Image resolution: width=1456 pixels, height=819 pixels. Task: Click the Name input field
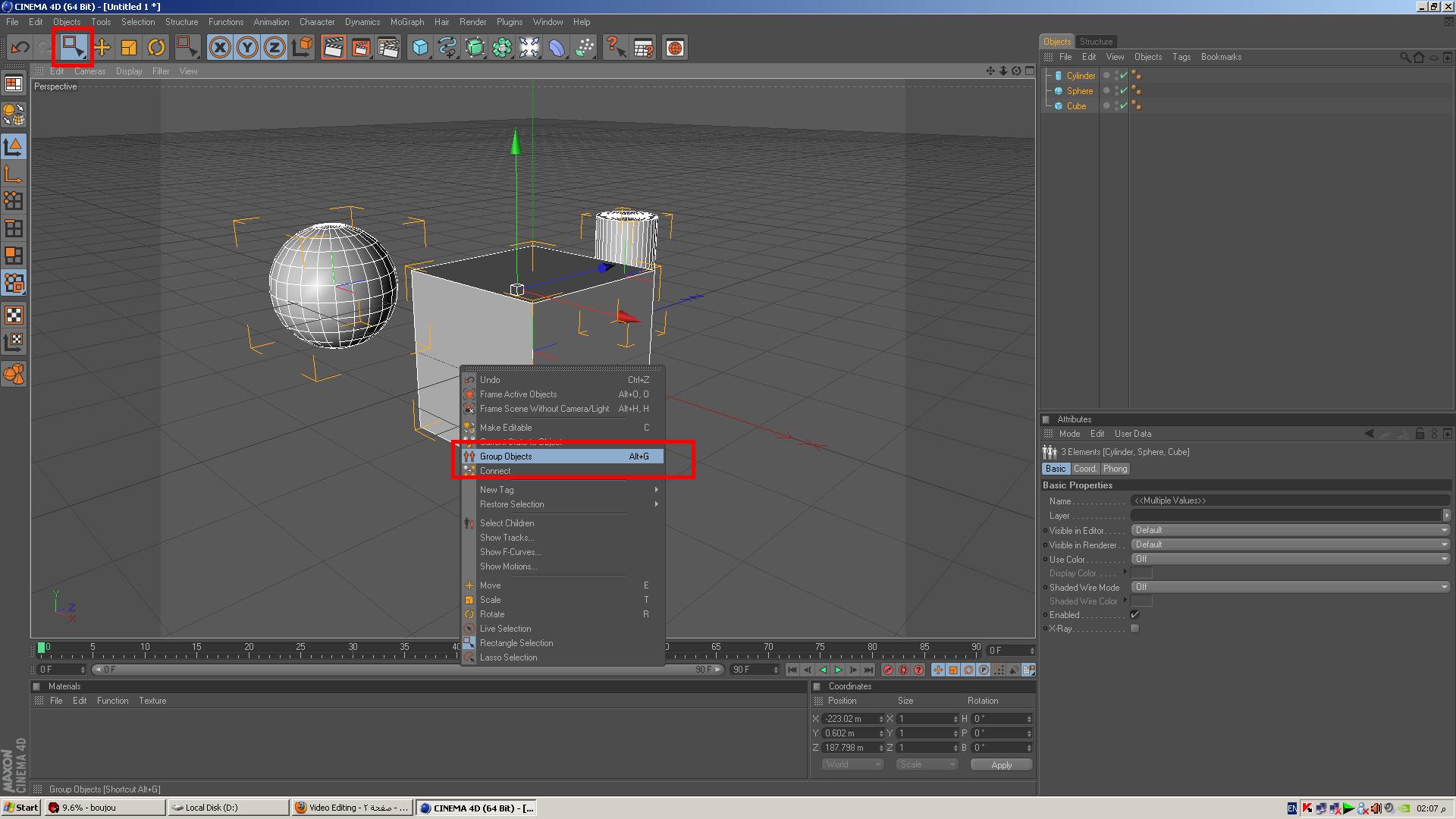click(1290, 500)
